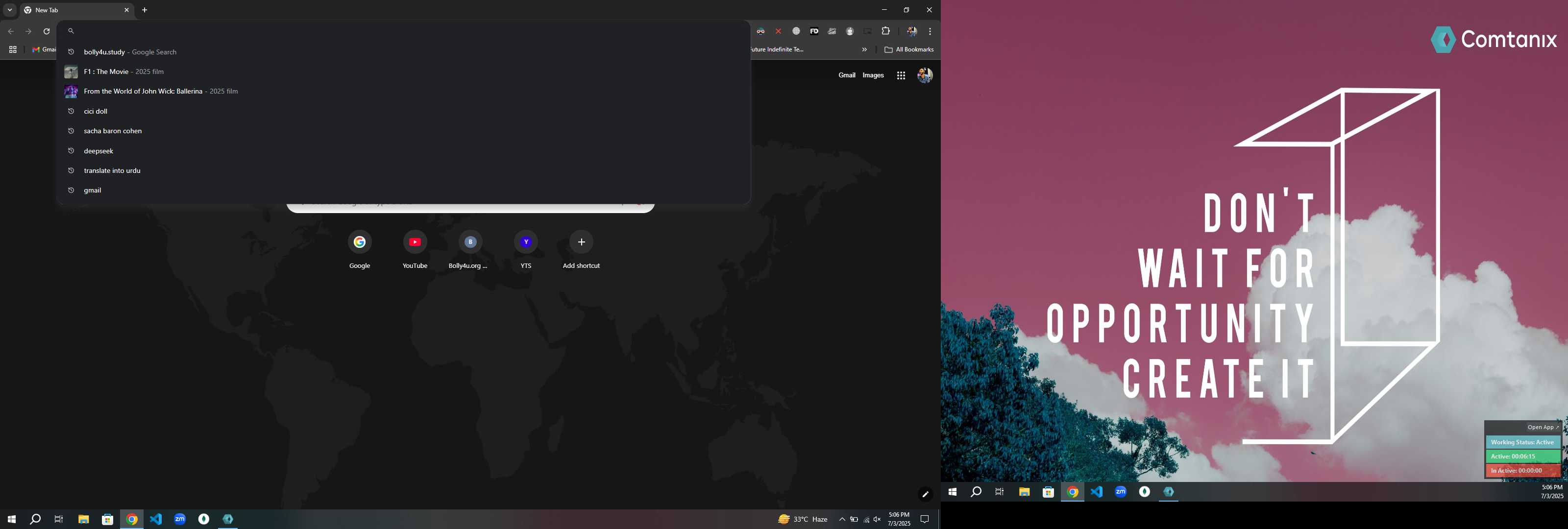Click the Chrome forward arrow

28,31
